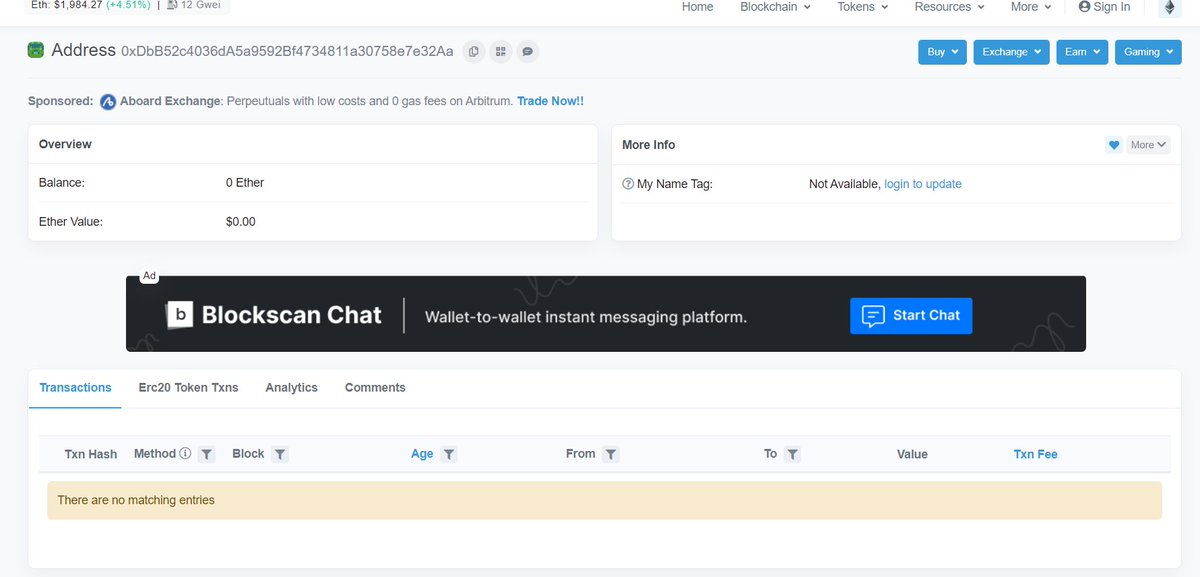Viewport: 1200px width, 577px height.
Task: Toggle the Age column format
Action: tap(422, 454)
